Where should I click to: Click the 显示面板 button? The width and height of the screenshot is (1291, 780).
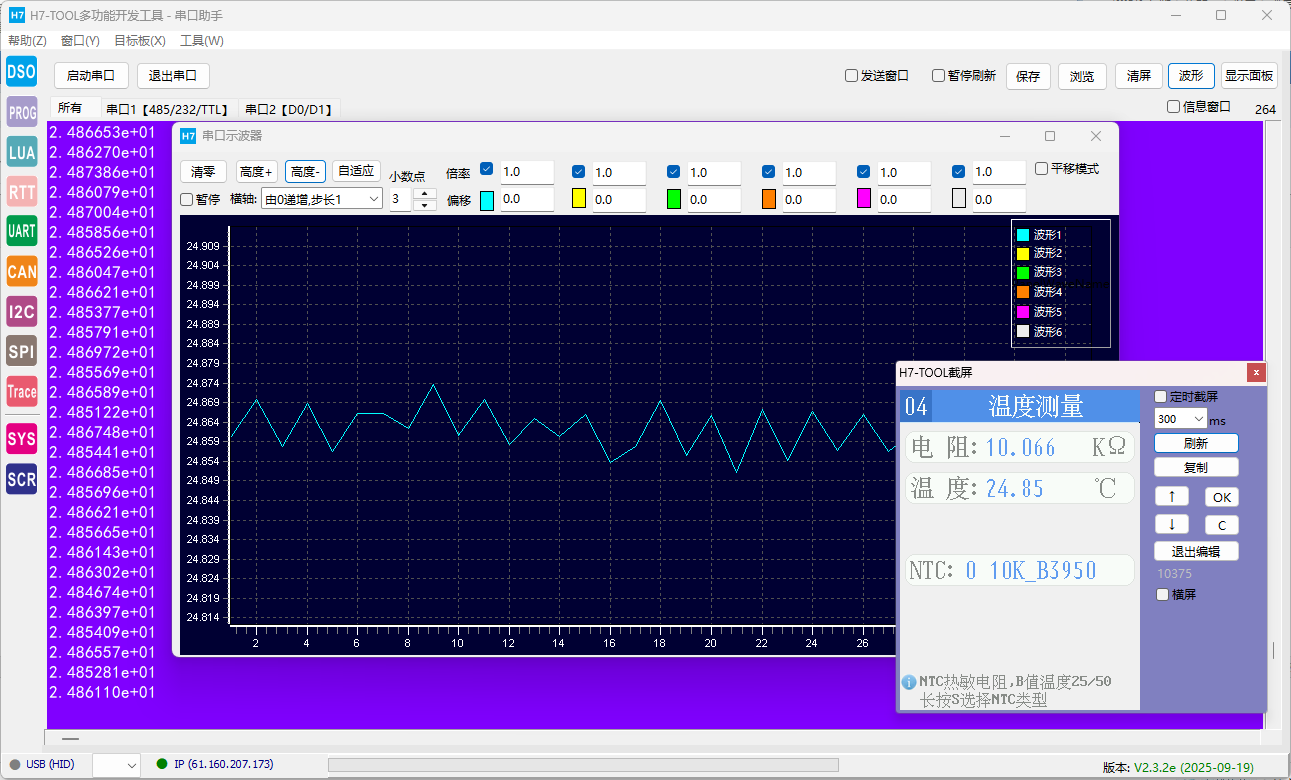[x=1249, y=76]
